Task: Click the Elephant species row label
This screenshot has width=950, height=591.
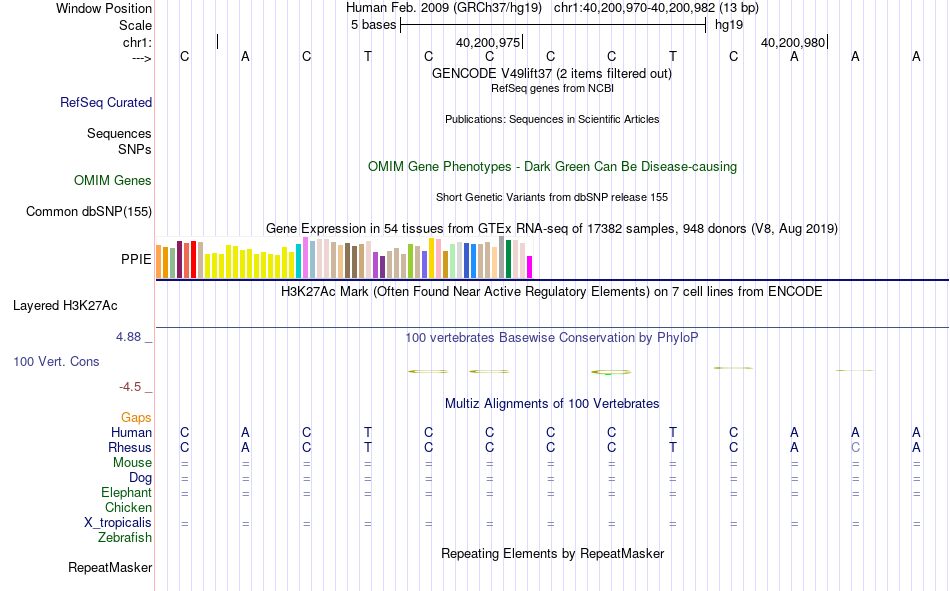Action: pyautogui.click(x=126, y=492)
